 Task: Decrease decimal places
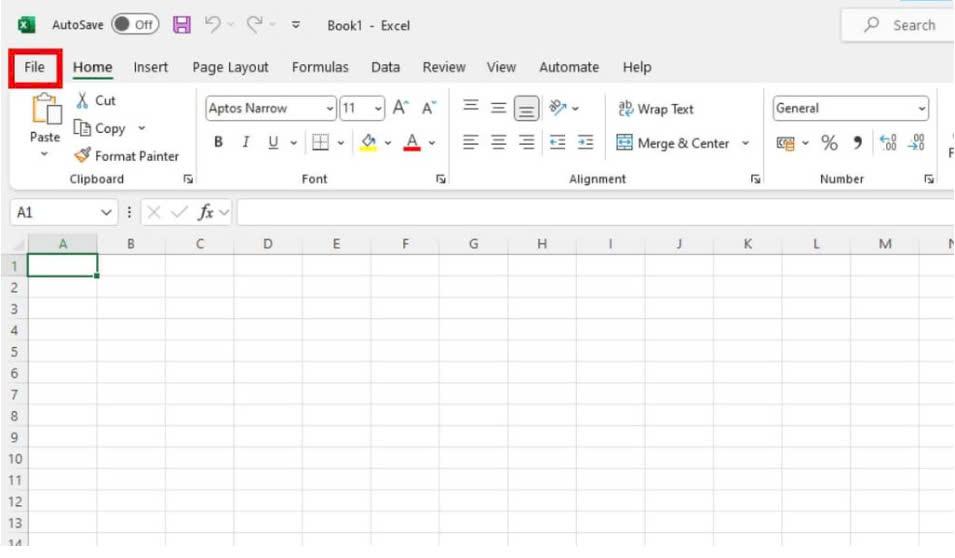(x=917, y=143)
